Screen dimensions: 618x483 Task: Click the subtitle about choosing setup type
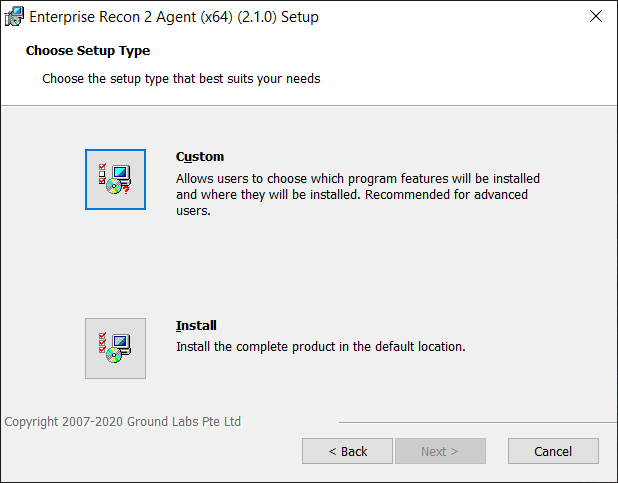181,78
